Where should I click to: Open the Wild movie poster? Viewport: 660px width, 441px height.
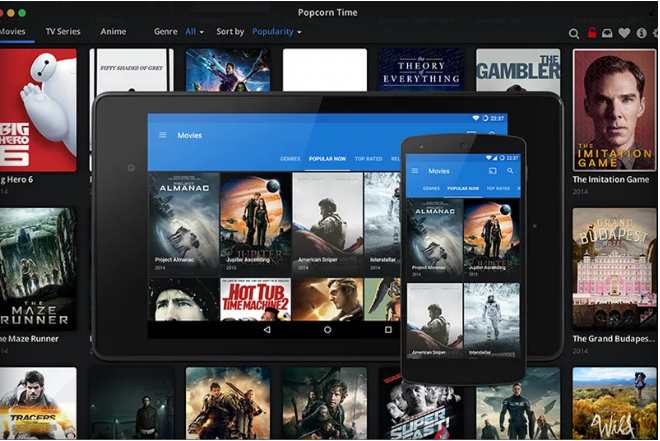coord(614,403)
